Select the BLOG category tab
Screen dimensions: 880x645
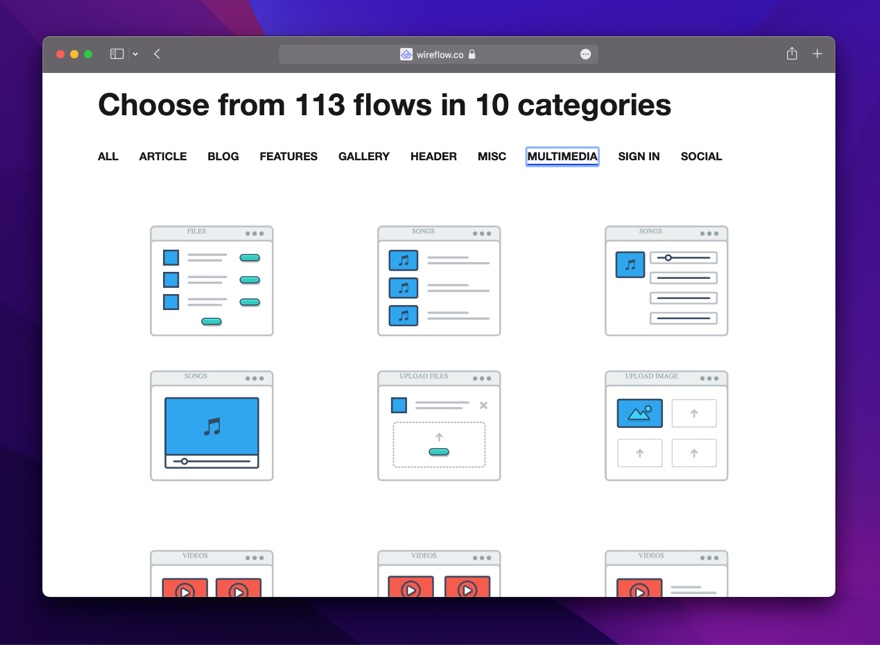pyautogui.click(x=223, y=157)
